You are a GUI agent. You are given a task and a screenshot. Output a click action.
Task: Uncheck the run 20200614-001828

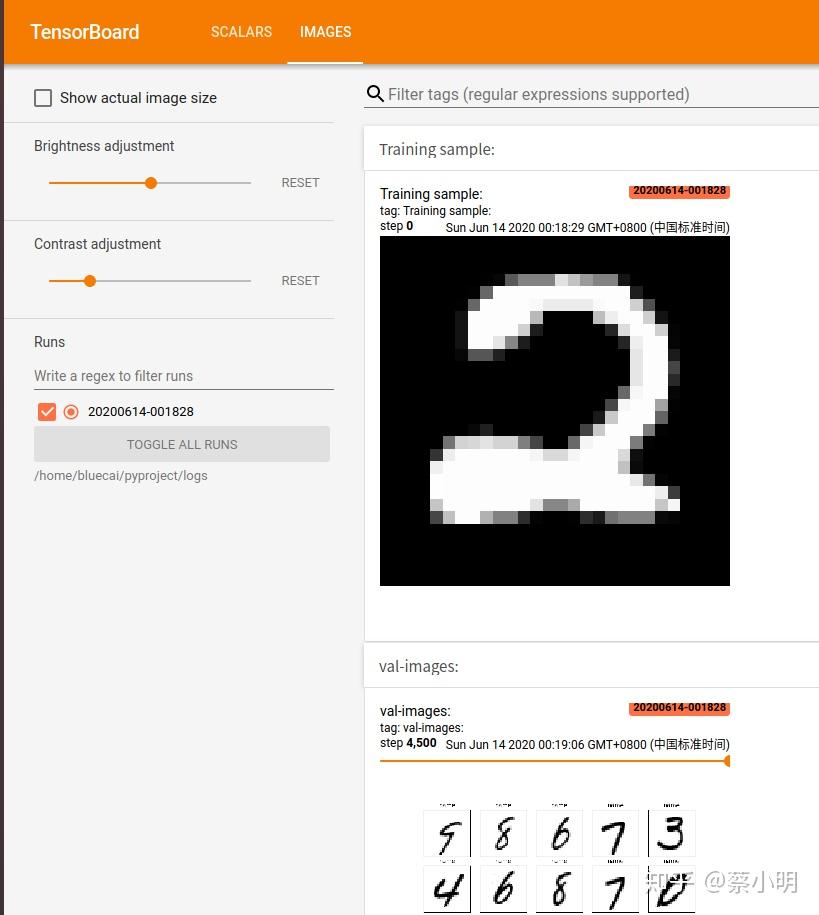click(44, 411)
